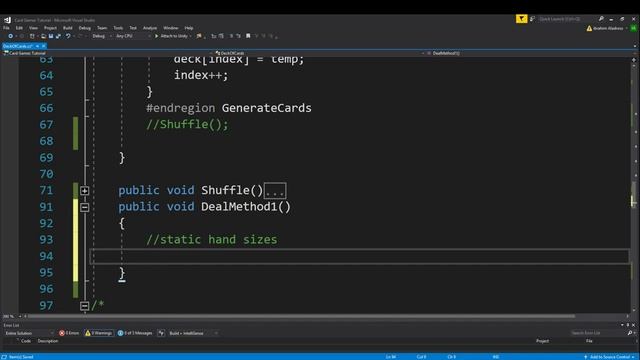
Task: Click the feedback icon next to Quick Launch
Action: 532,19
